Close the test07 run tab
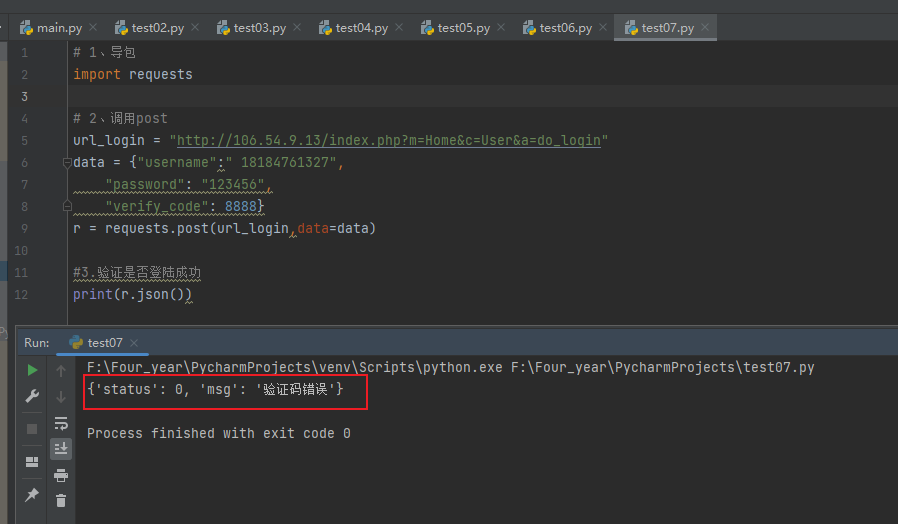 tap(134, 342)
